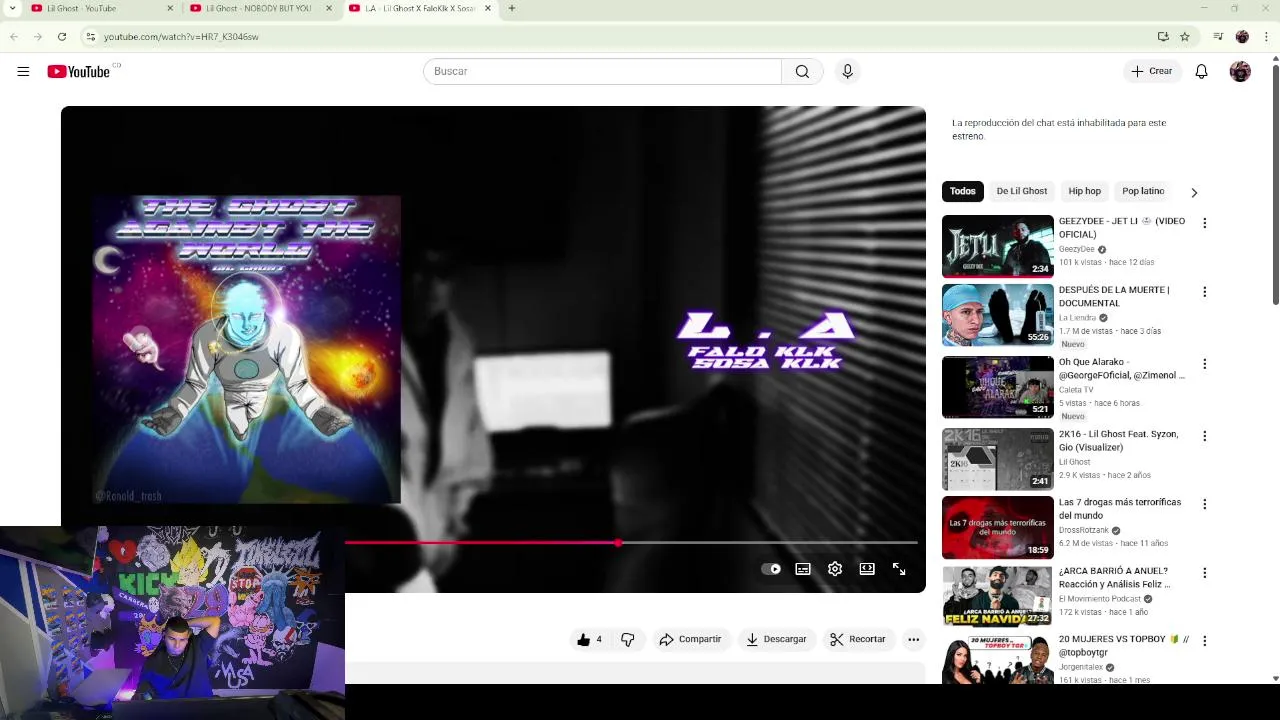Install app icon in address bar

click(1163, 36)
